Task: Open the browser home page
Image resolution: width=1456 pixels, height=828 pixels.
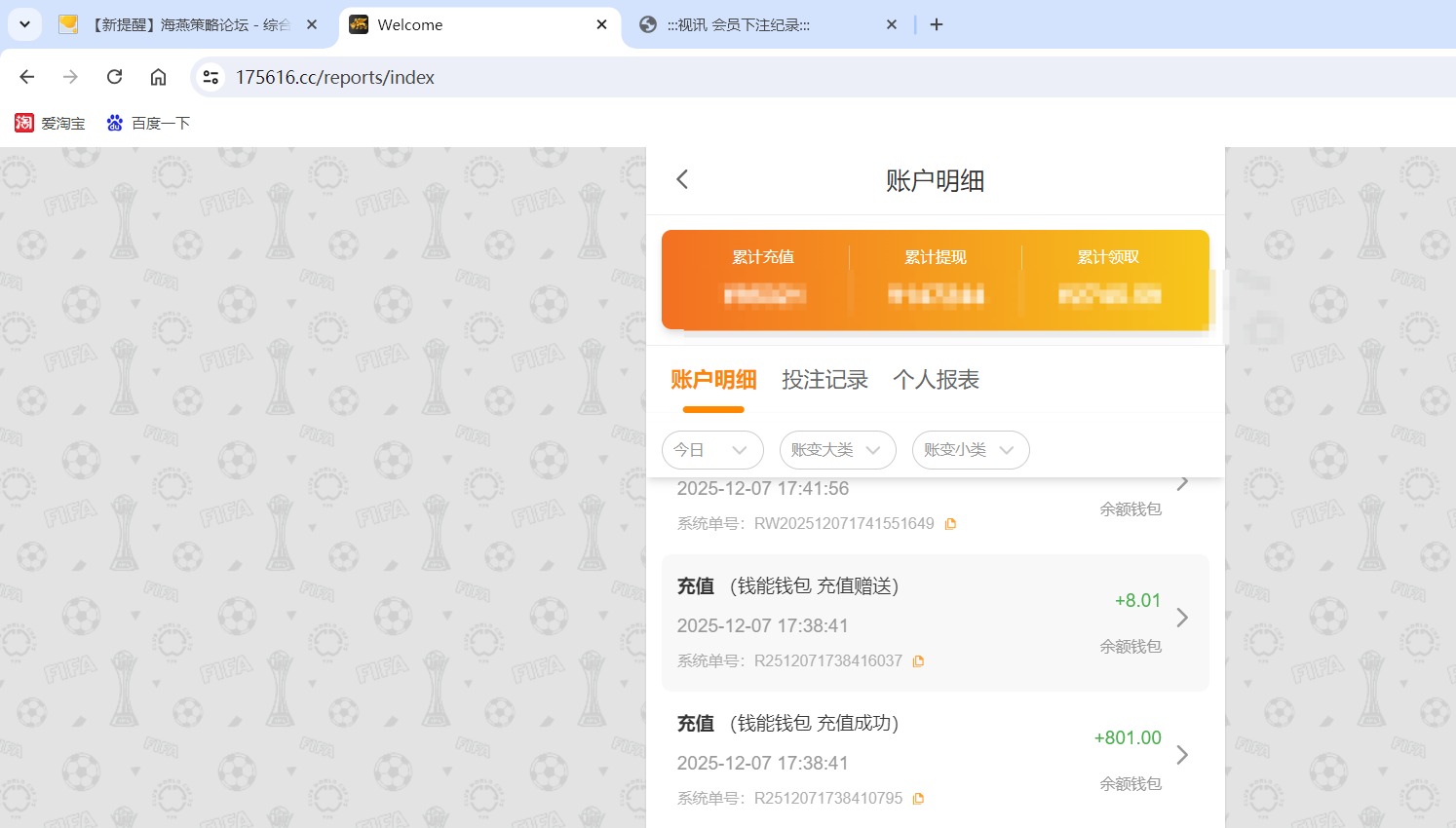Action: pyautogui.click(x=158, y=77)
